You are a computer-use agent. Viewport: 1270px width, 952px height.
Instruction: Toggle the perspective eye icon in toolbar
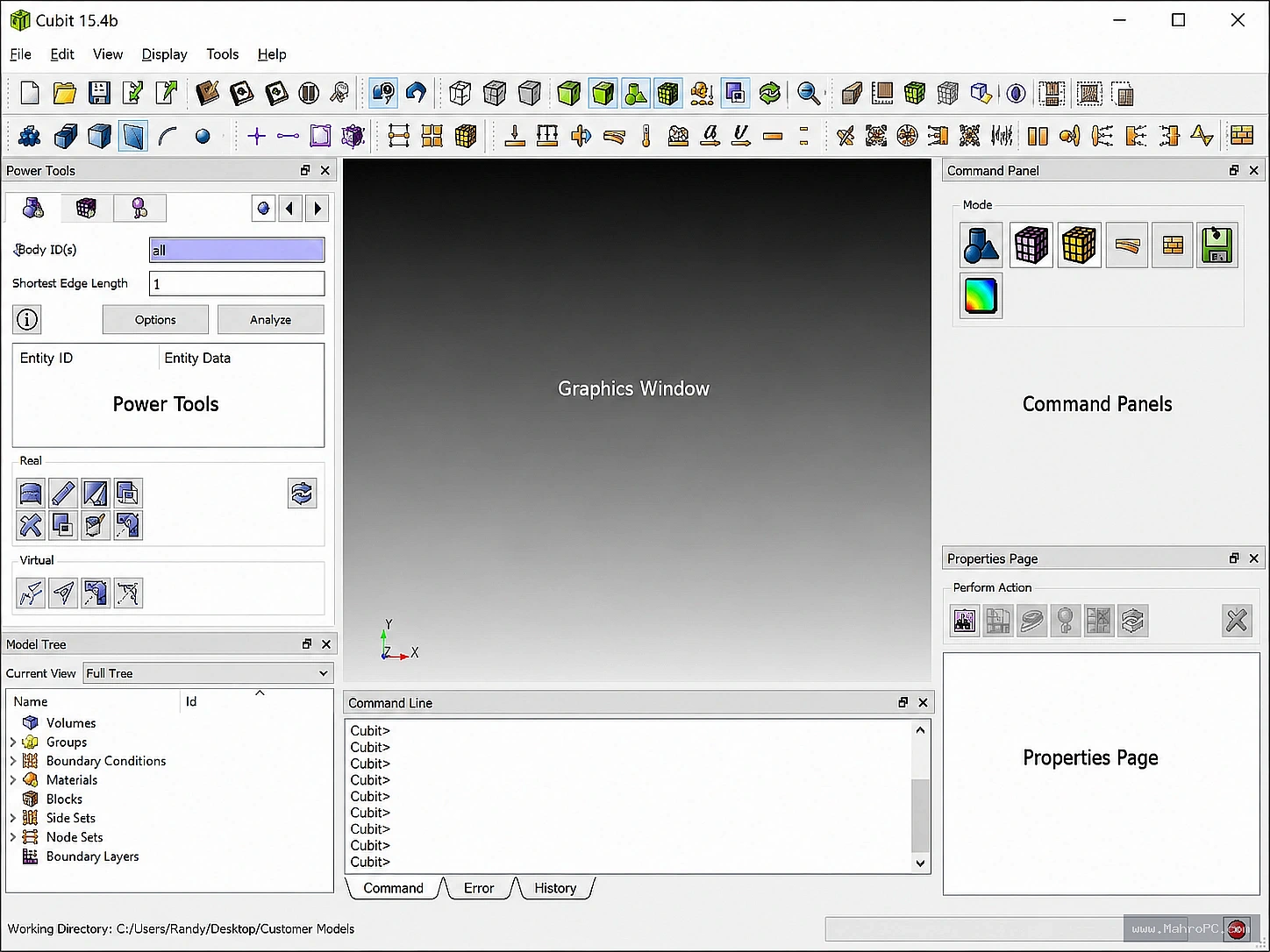tap(1016, 93)
